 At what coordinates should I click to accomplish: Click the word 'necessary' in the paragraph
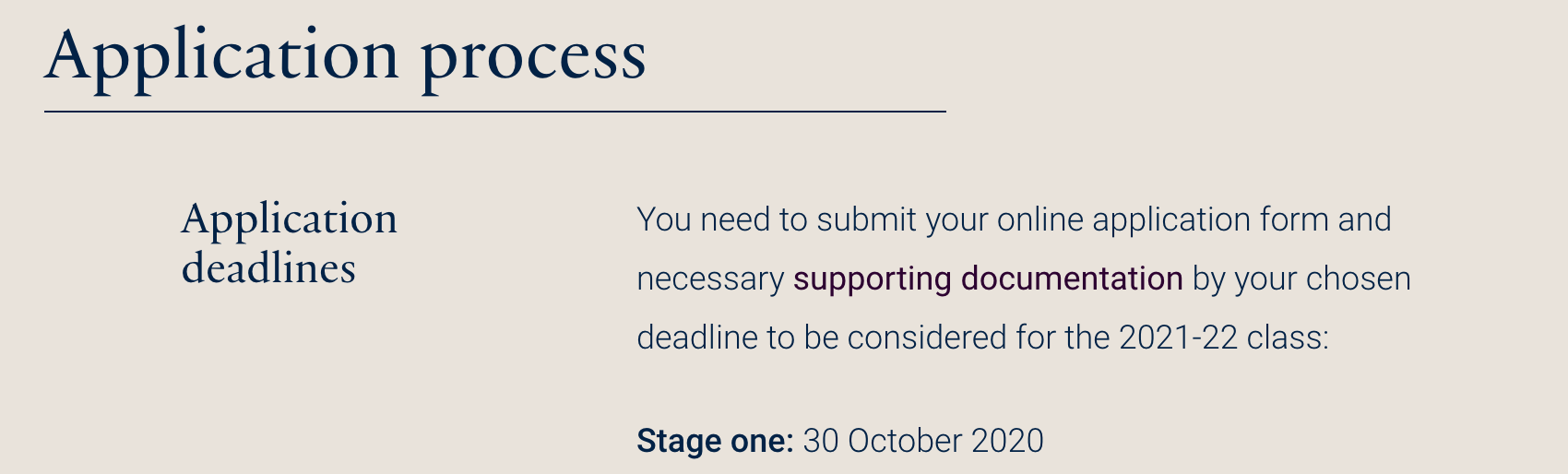(710, 278)
